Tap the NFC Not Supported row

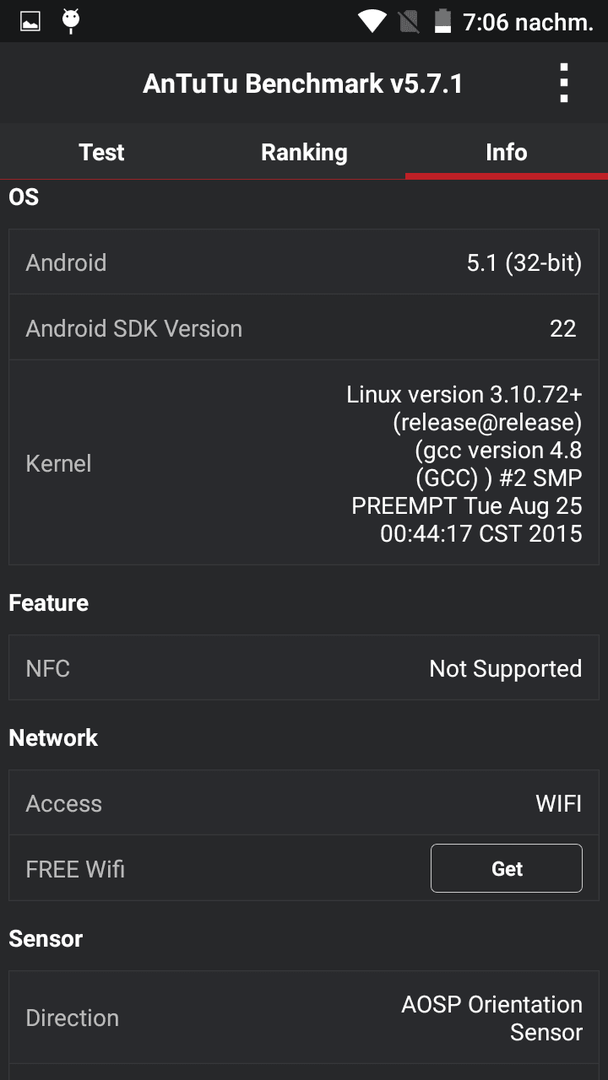[x=304, y=667]
